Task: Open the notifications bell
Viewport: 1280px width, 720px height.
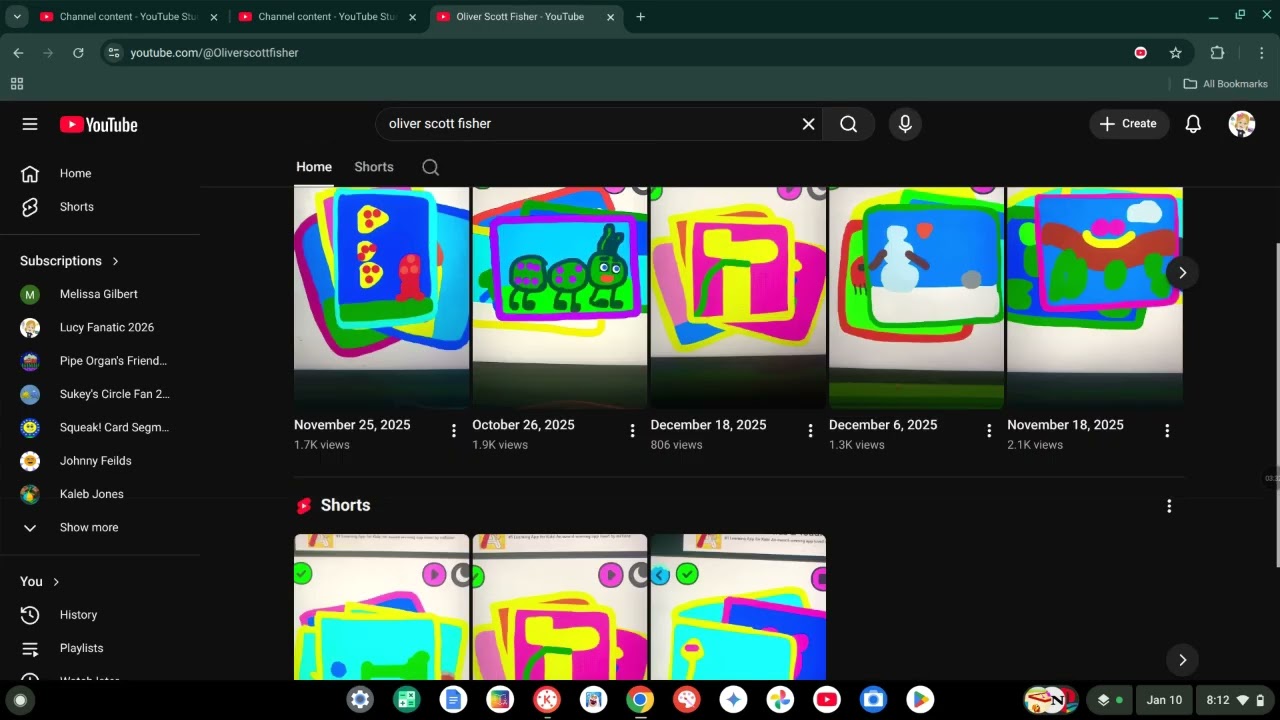Action: pyautogui.click(x=1193, y=124)
